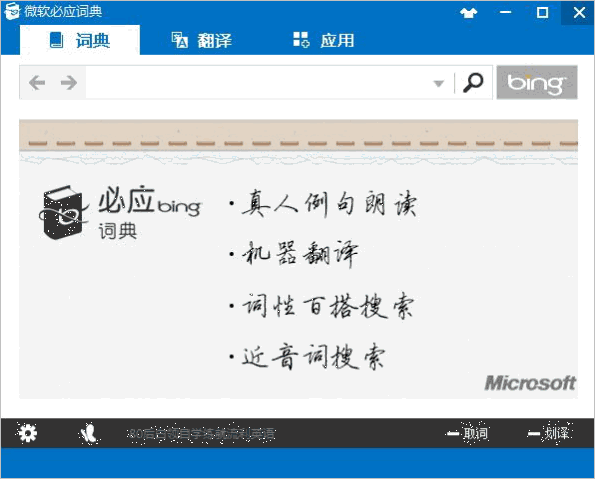Expand the search history dropdown arrow
The height and width of the screenshot is (479, 595).
pyautogui.click(x=439, y=83)
